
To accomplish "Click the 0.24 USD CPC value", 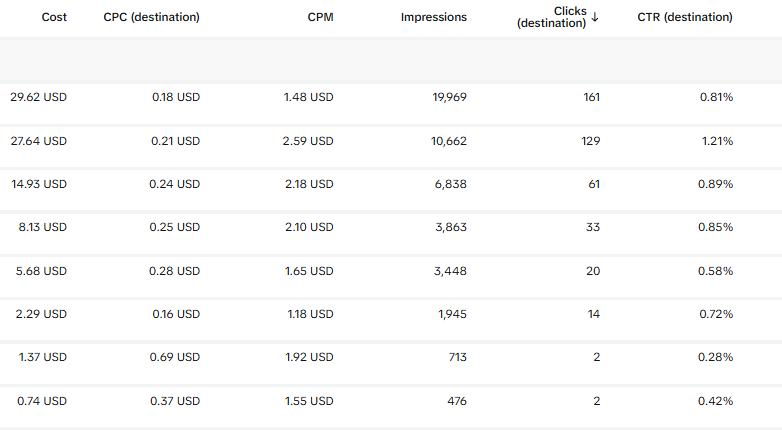I will 175,184.
